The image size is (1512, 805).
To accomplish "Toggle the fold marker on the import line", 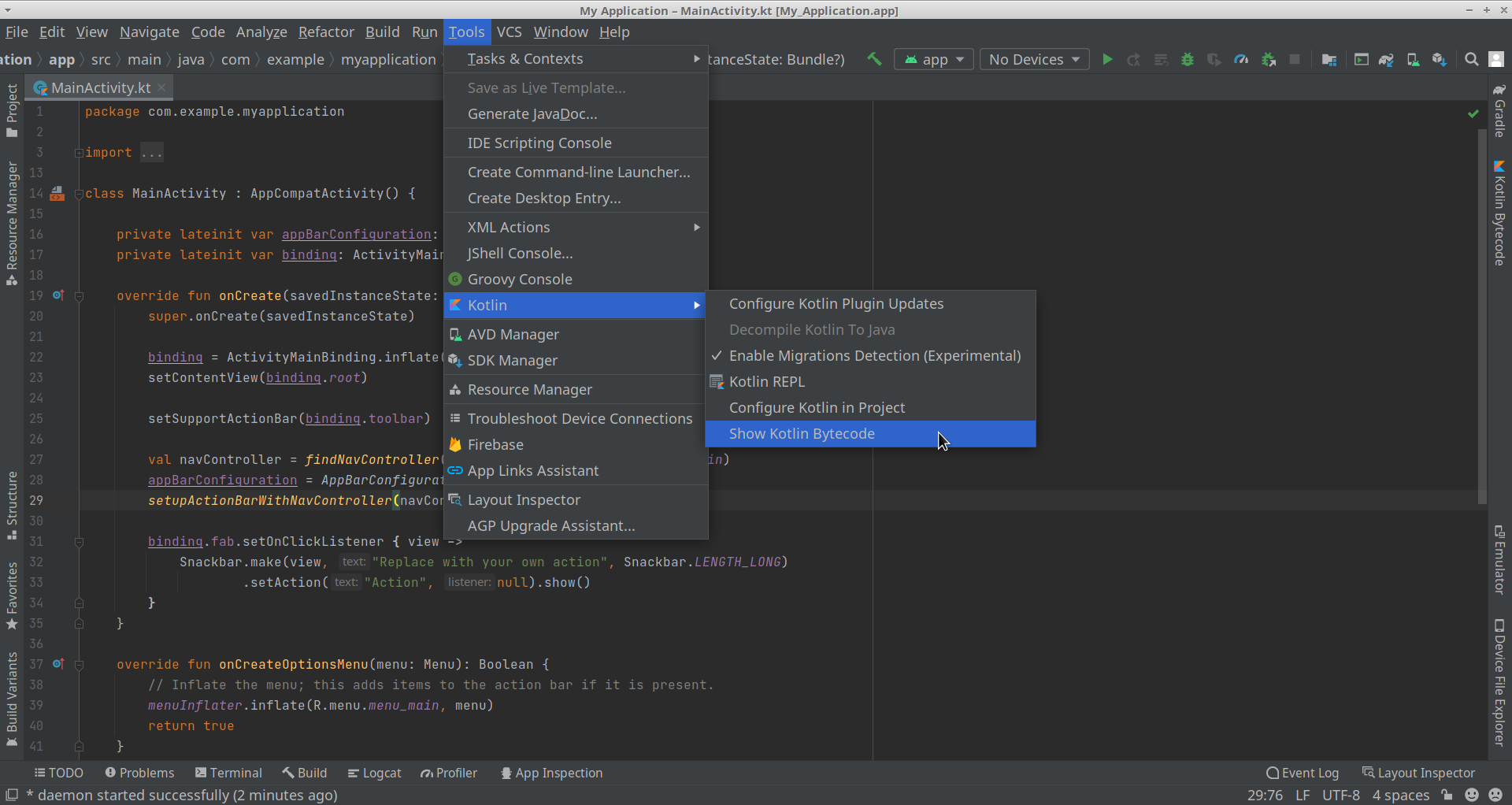I will click(x=79, y=153).
